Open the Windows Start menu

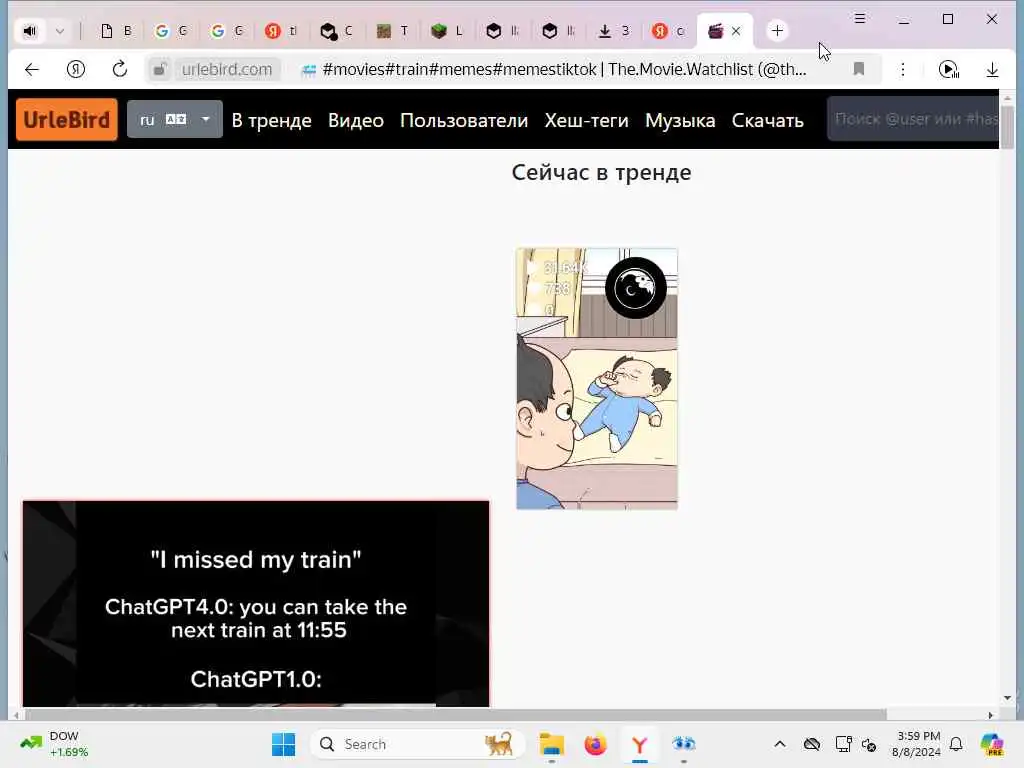tap(283, 744)
